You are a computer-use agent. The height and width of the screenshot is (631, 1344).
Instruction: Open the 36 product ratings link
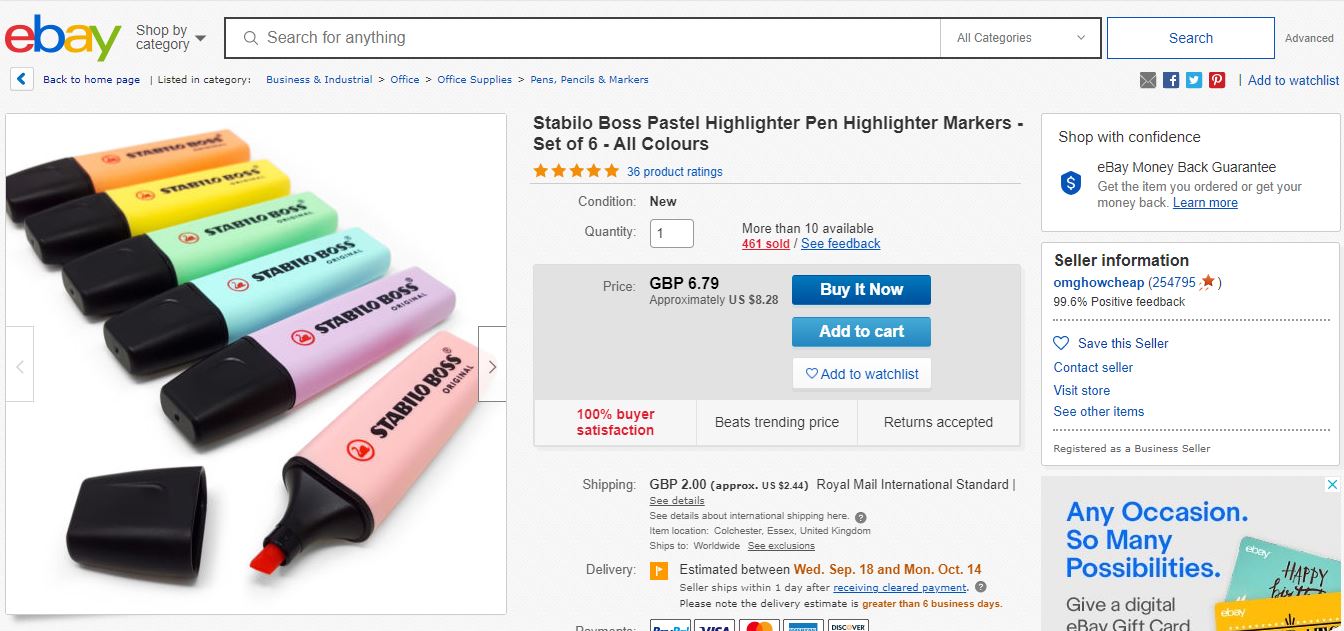click(674, 172)
